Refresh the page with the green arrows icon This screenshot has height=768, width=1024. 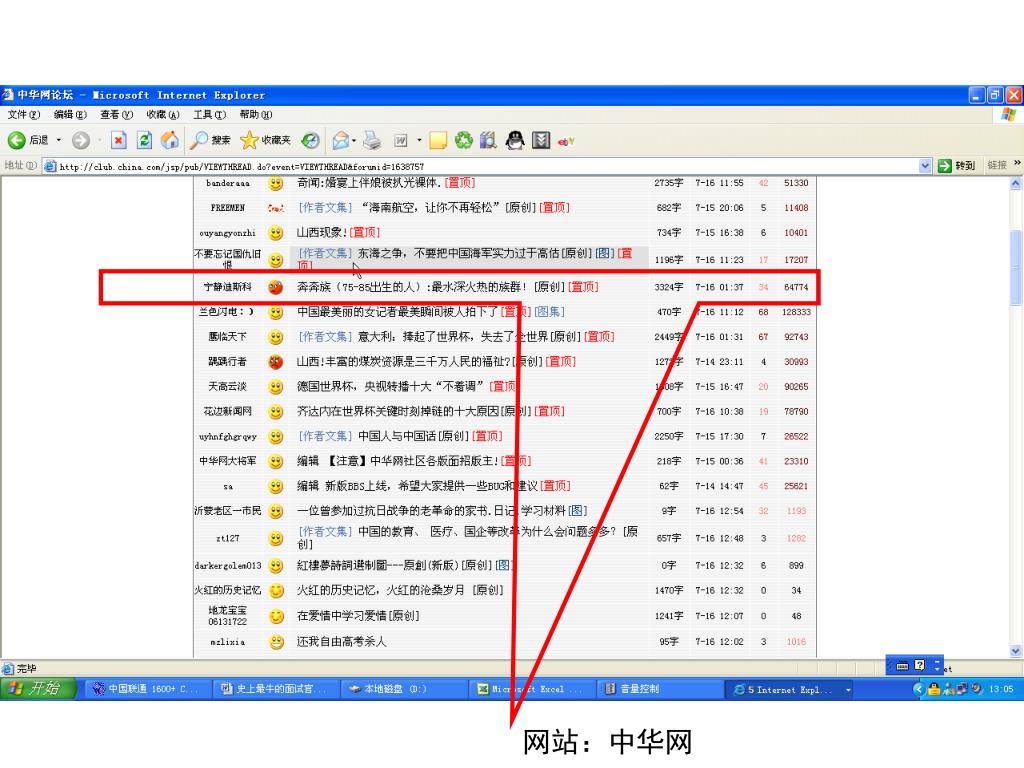tap(144, 140)
